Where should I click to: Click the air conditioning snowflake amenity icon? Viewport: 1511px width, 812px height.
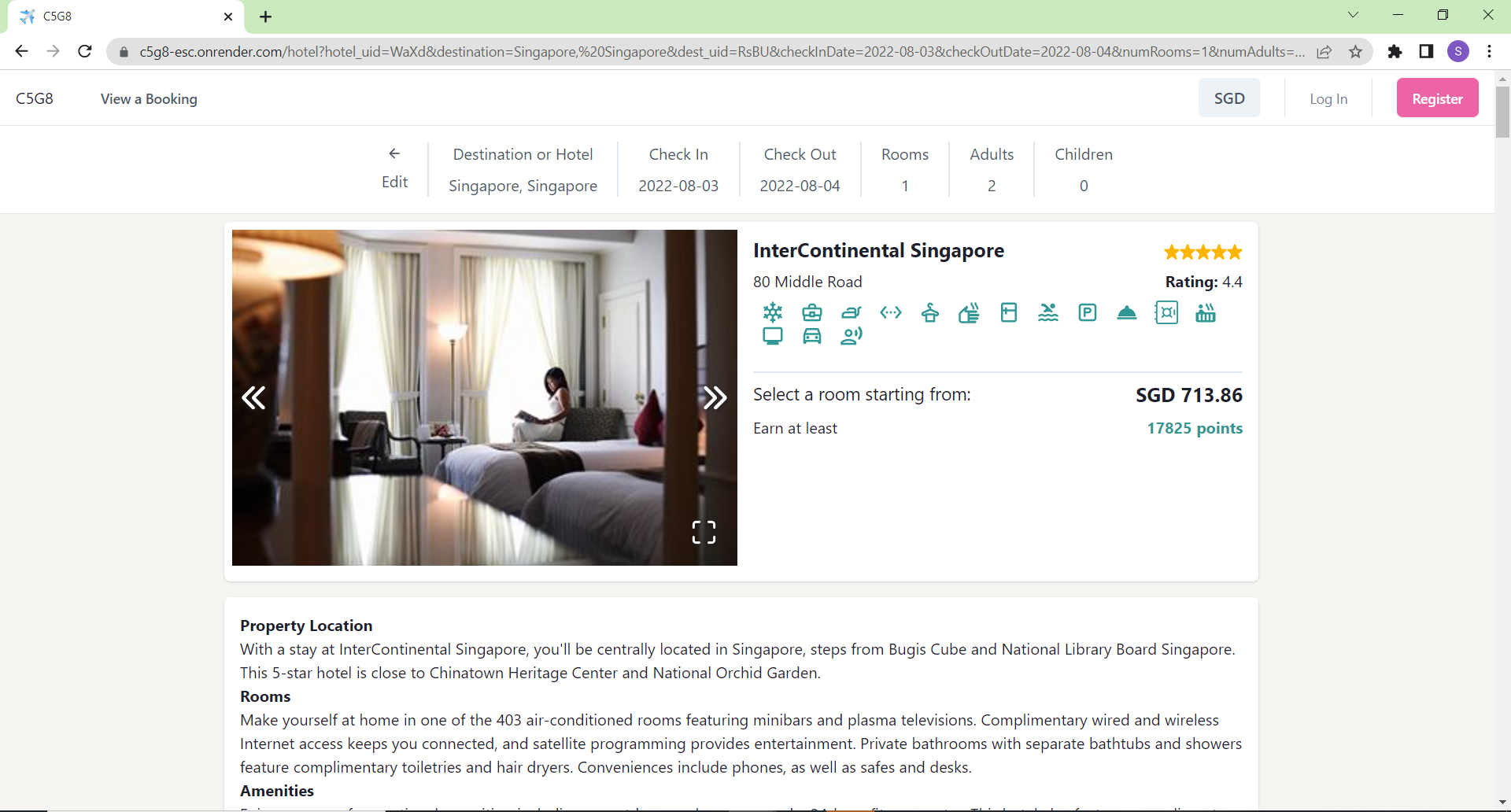coord(773,312)
